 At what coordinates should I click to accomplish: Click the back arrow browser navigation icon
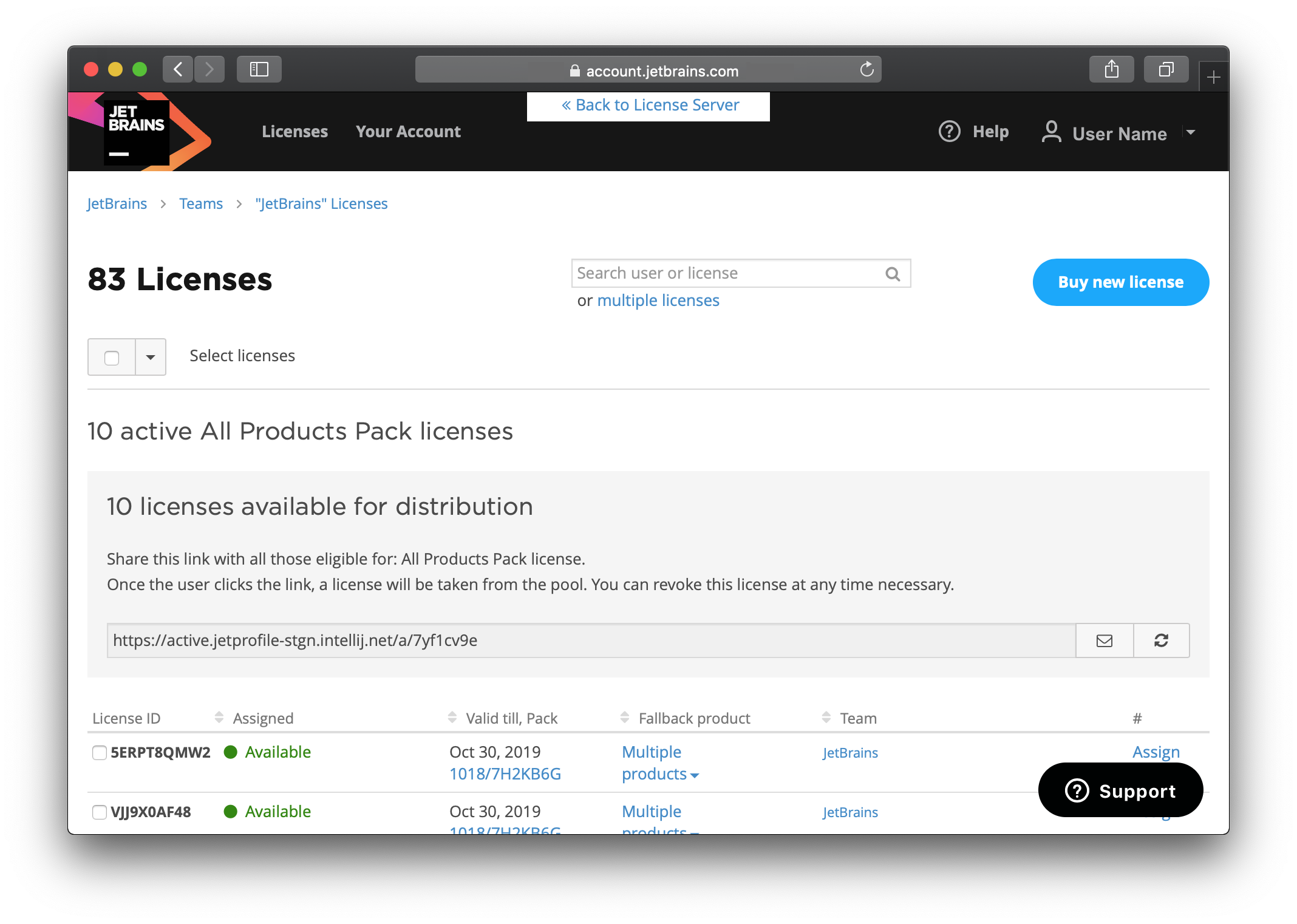tap(178, 69)
